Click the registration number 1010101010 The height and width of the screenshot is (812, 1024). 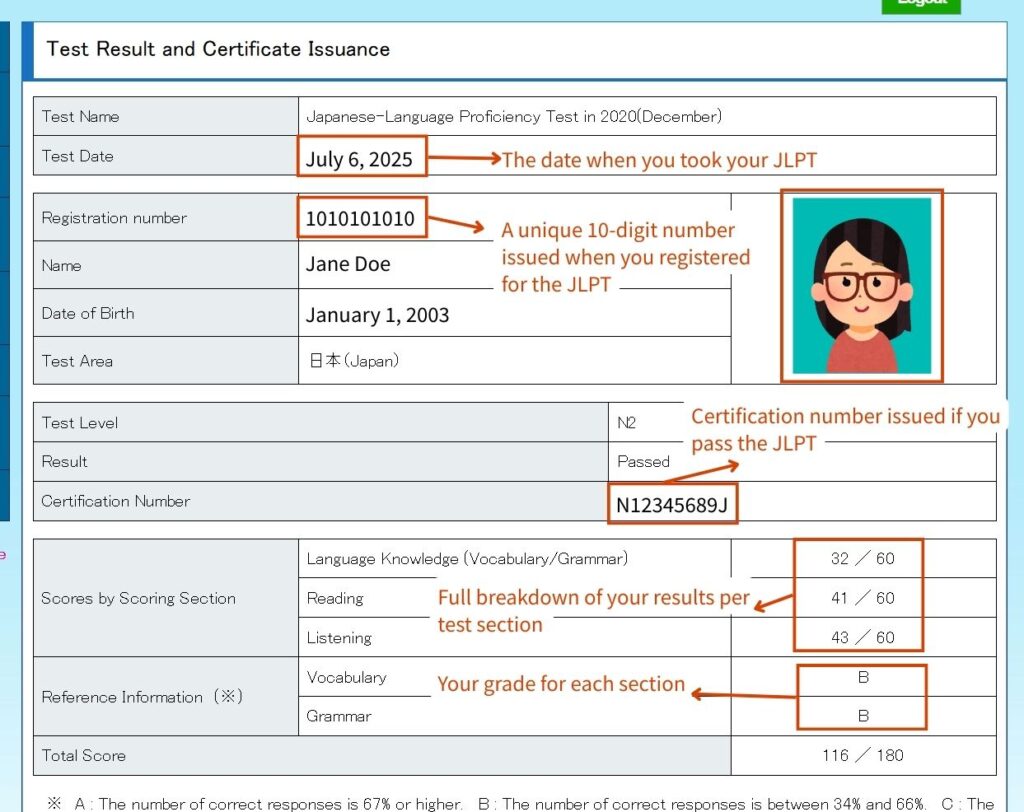360,218
